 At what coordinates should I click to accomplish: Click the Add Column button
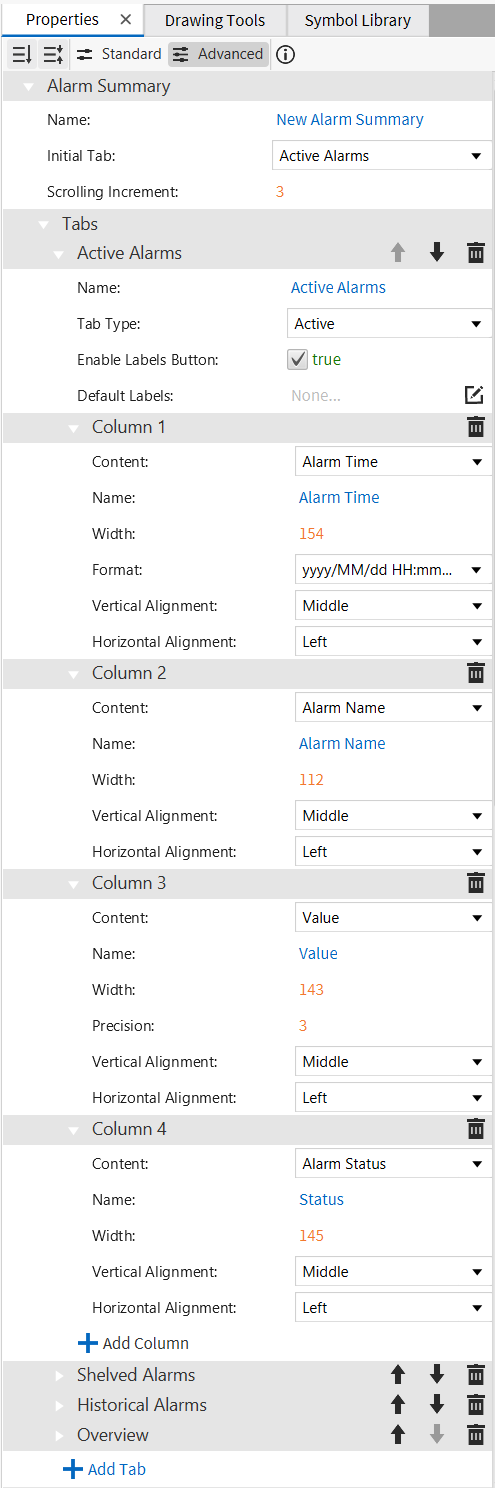(x=134, y=1343)
